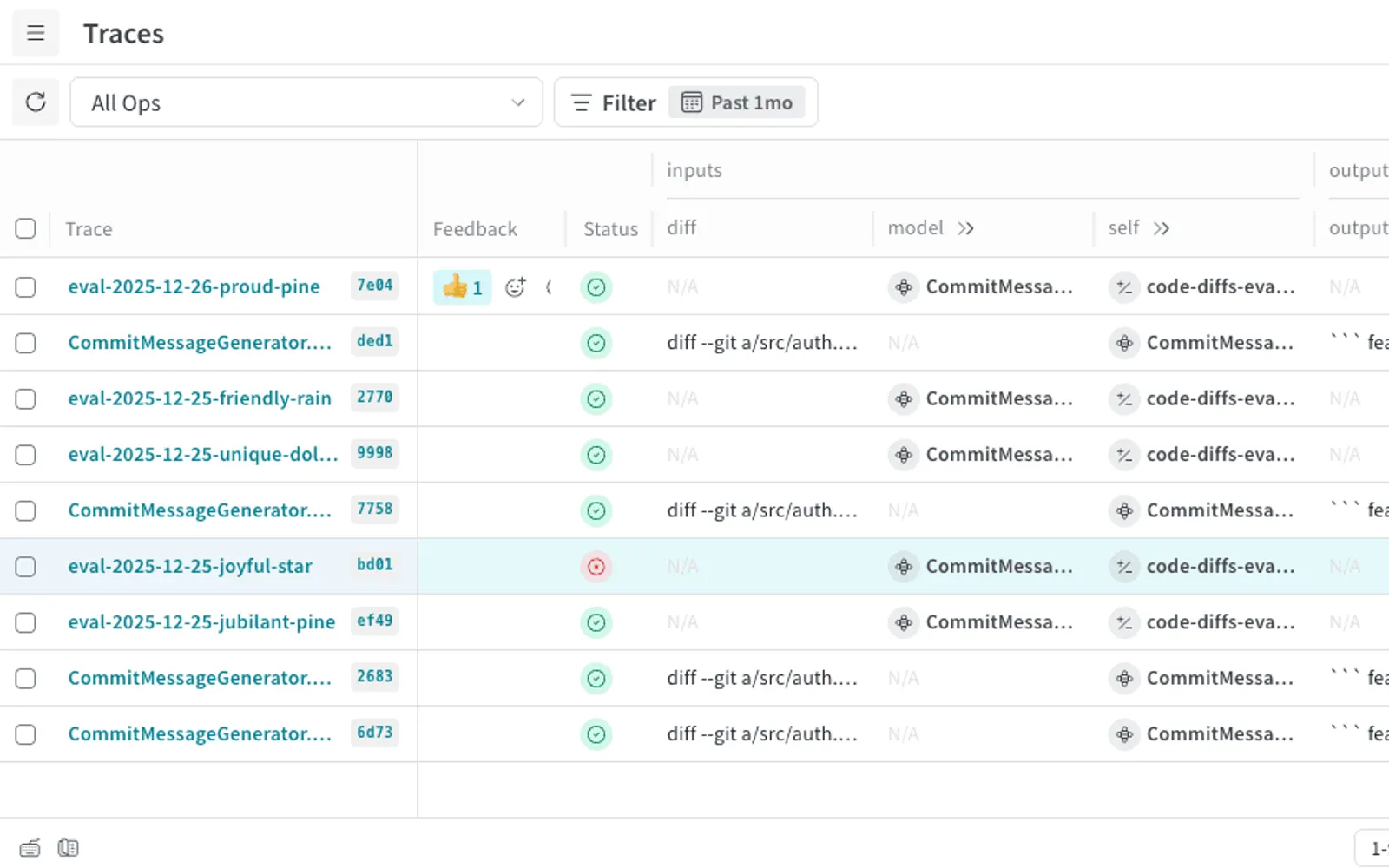Click the Status column header

point(610,229)
